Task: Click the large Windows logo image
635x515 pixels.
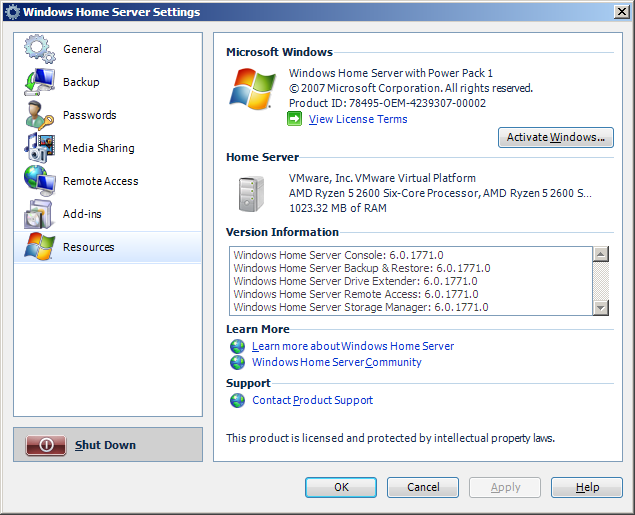Action: pyautogui.click(x=252, y=89)
